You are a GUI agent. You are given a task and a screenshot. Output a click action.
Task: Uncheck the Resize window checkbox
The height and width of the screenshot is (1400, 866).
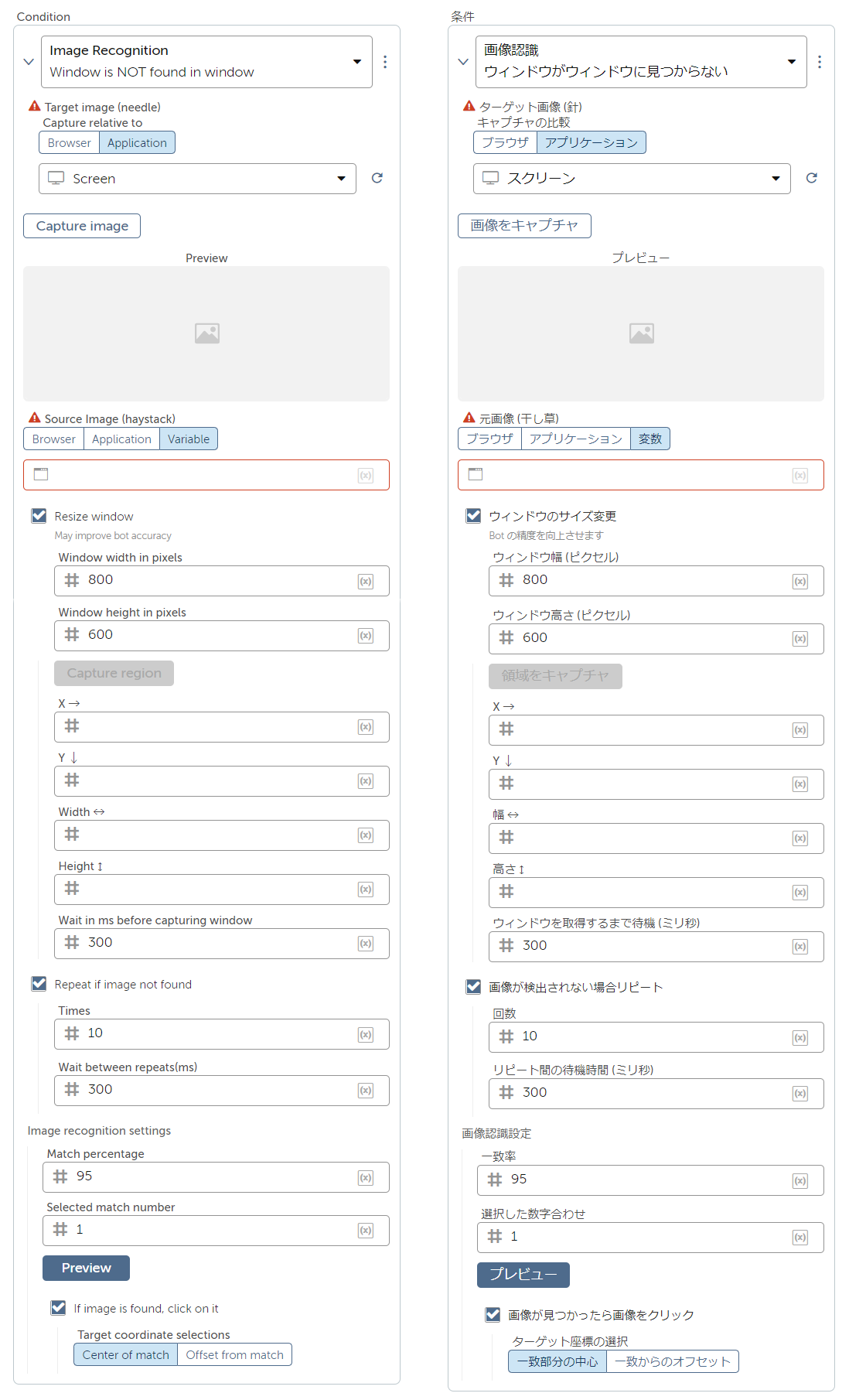(39, 516)
